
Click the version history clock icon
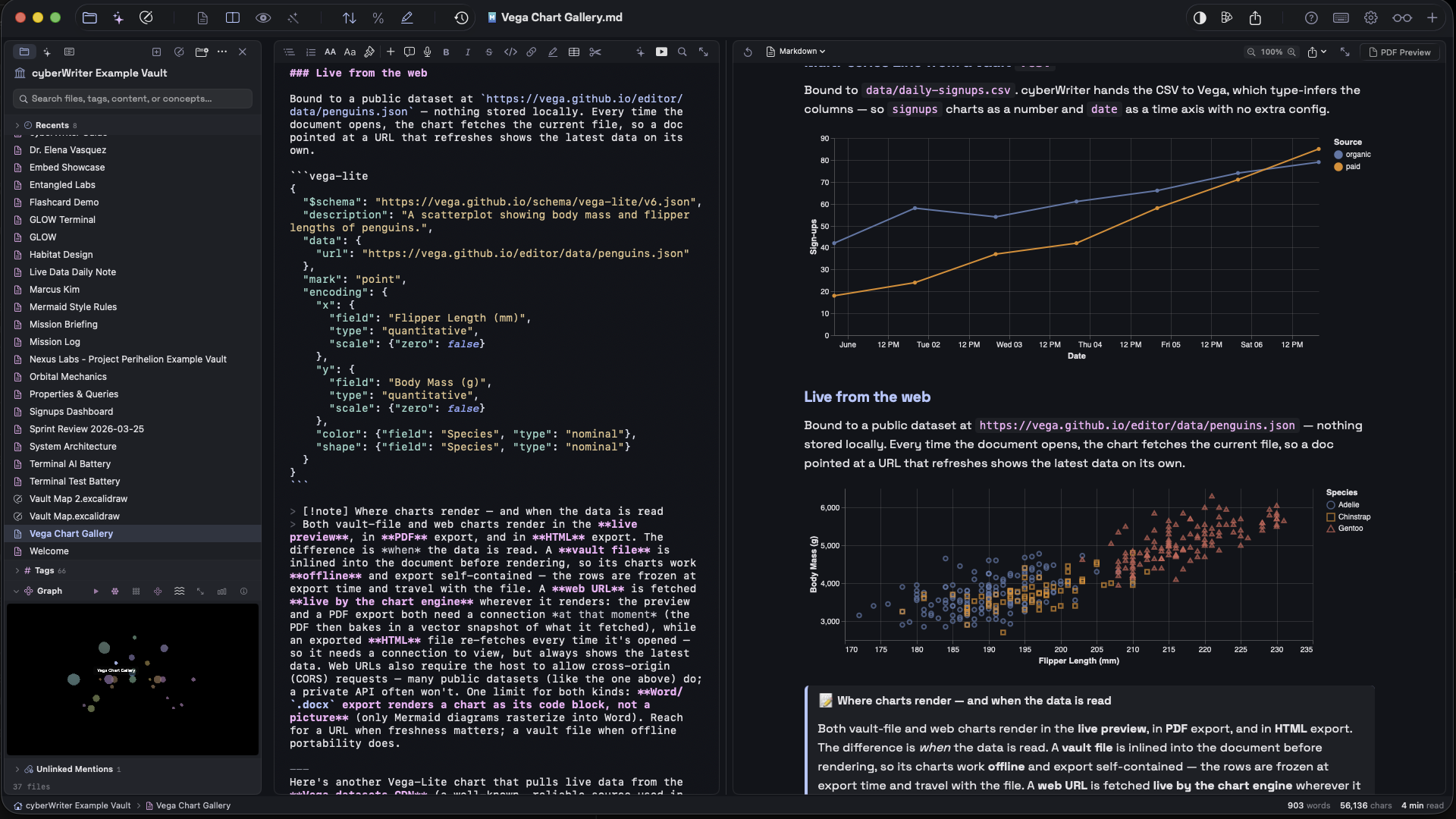(x=461, y=17)
